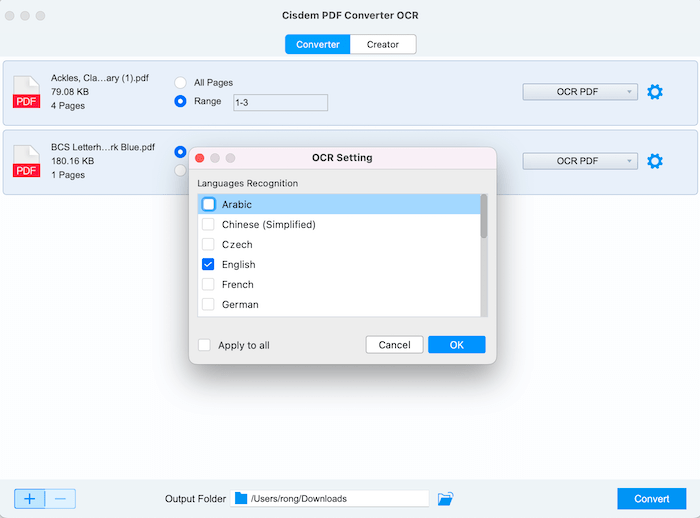Click the page range field showing 1-3
The height and width of the screenshot is (518, 700).
[280, 103]
